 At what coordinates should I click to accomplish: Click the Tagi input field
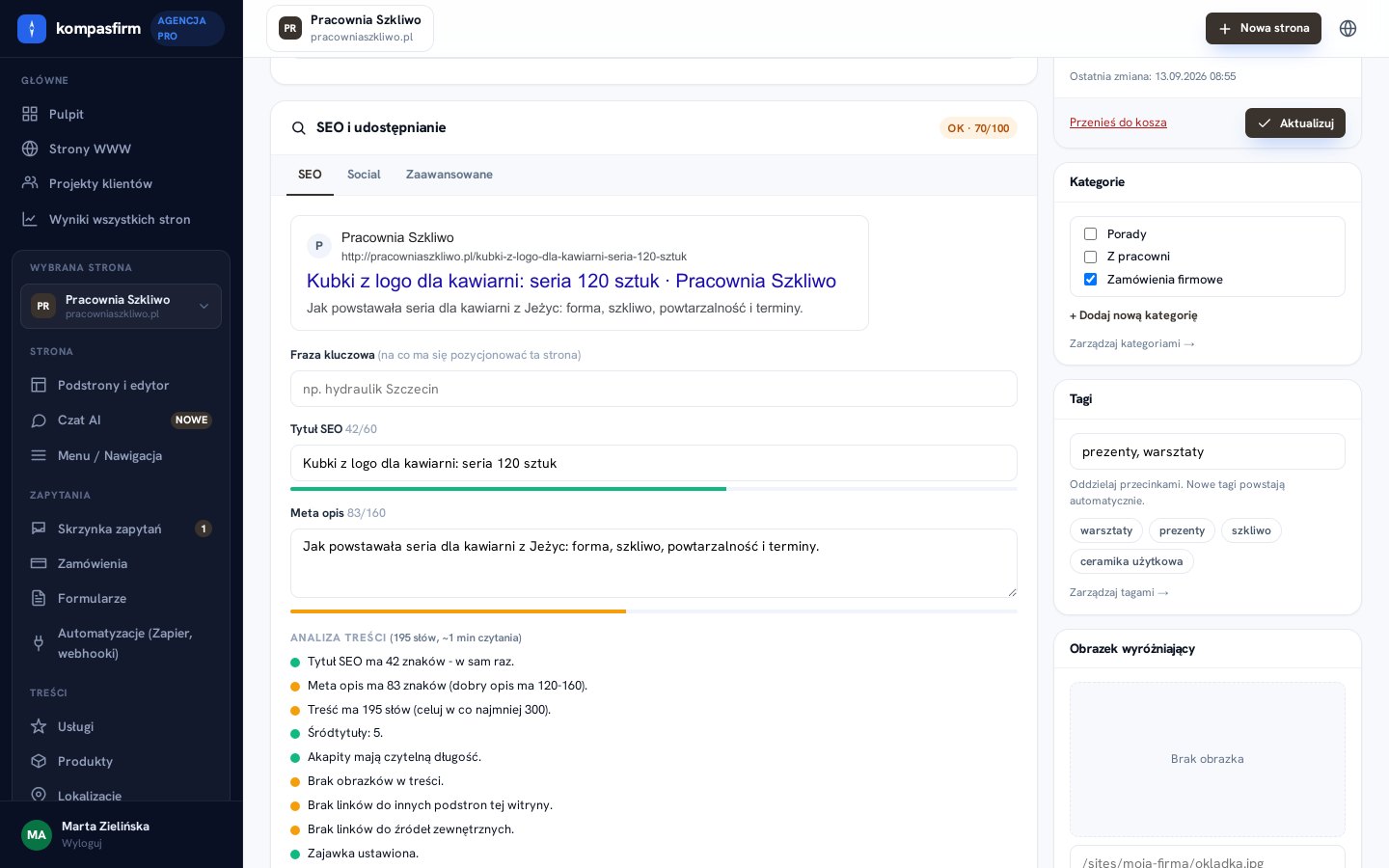[1208, 451]
